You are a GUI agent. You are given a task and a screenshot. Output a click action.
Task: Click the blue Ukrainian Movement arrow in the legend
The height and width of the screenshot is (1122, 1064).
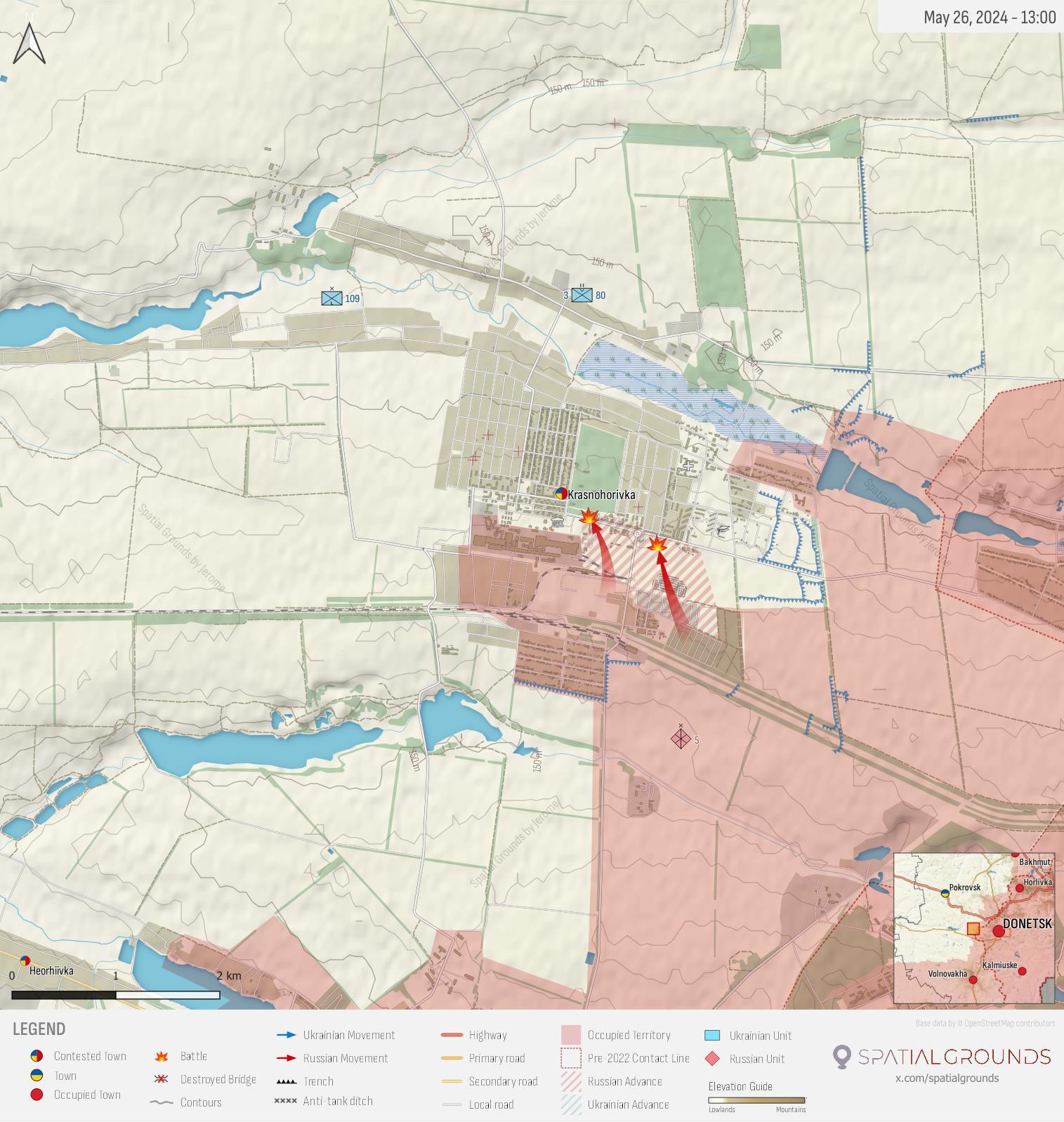(x=287, y=1035)
